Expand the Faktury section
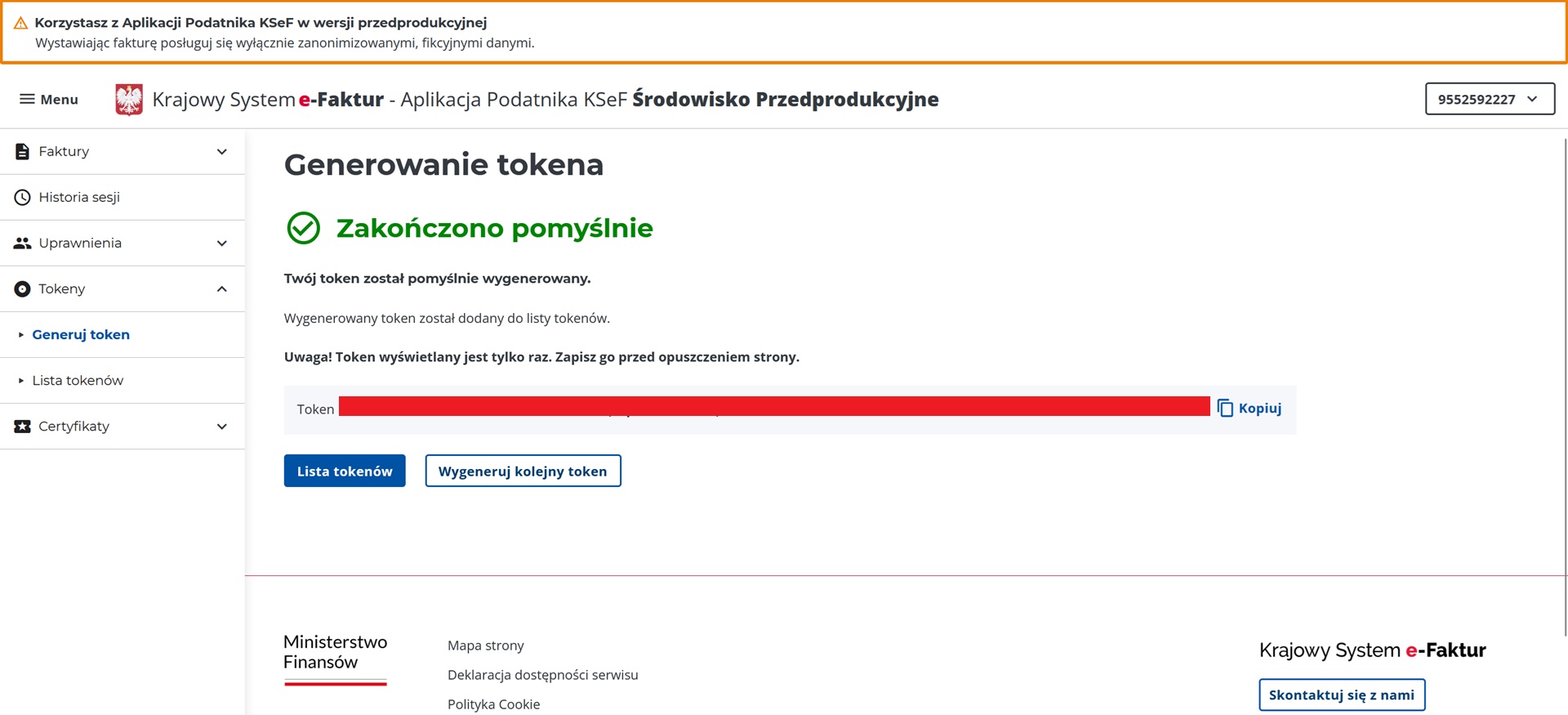Screen dimensions: 1568x715 pyautogui.click(x=220, y=150)
